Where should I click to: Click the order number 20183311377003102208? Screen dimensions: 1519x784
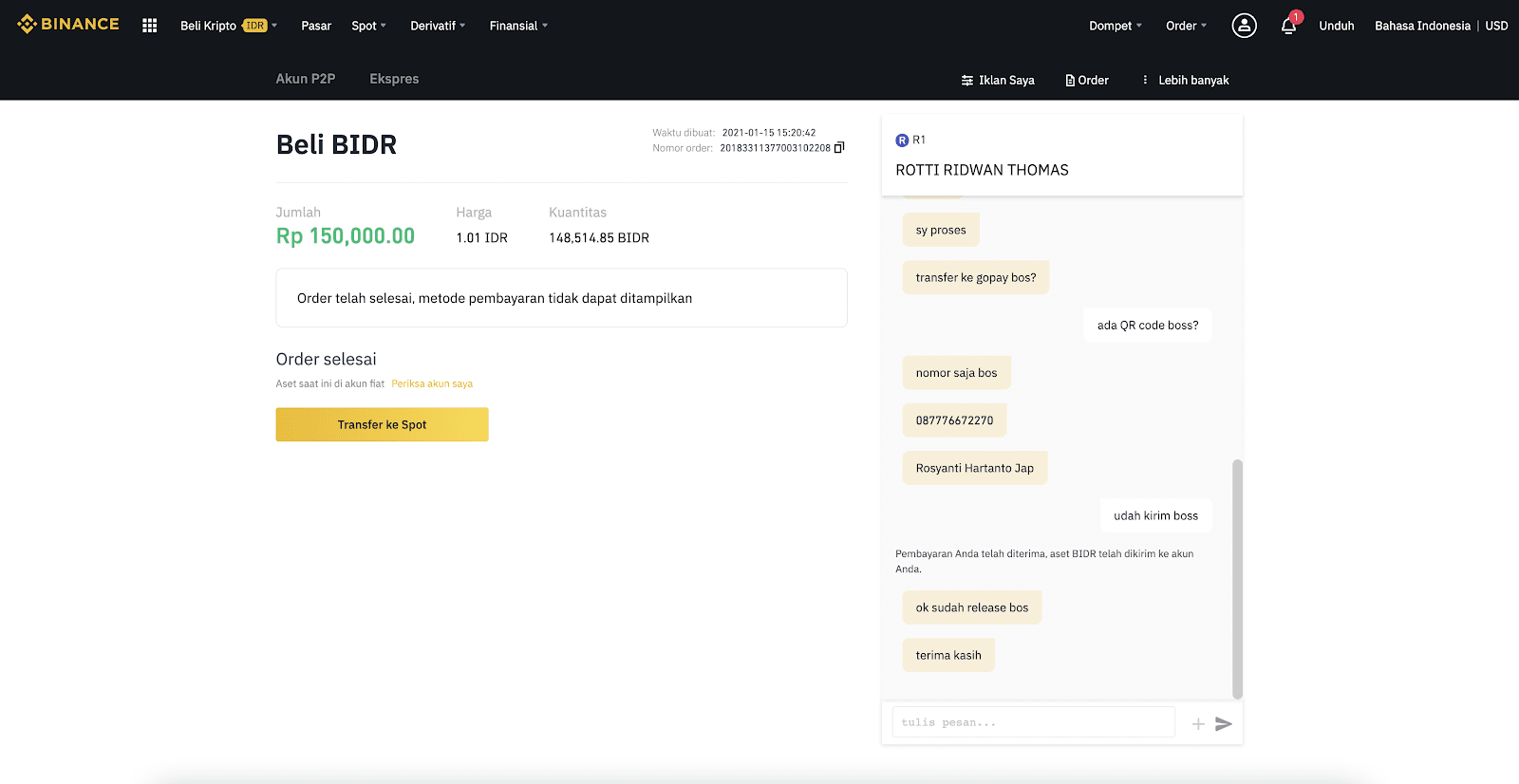click(x=775, y=148)
